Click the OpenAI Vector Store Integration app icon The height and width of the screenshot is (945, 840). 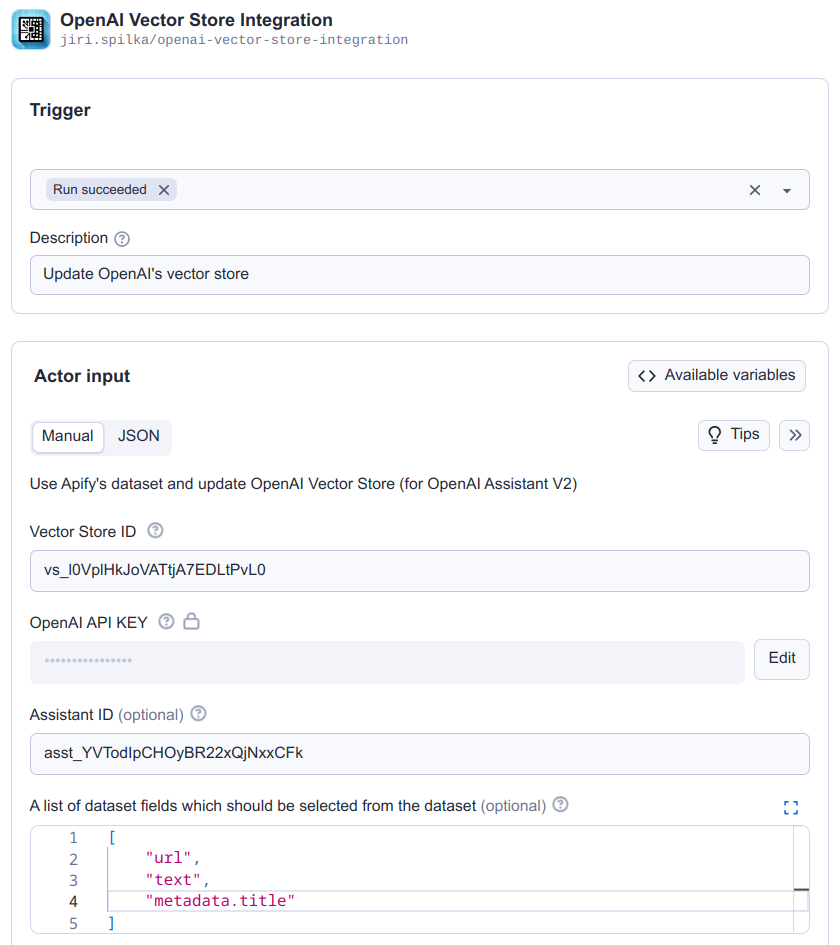click(x=30, y=29)
